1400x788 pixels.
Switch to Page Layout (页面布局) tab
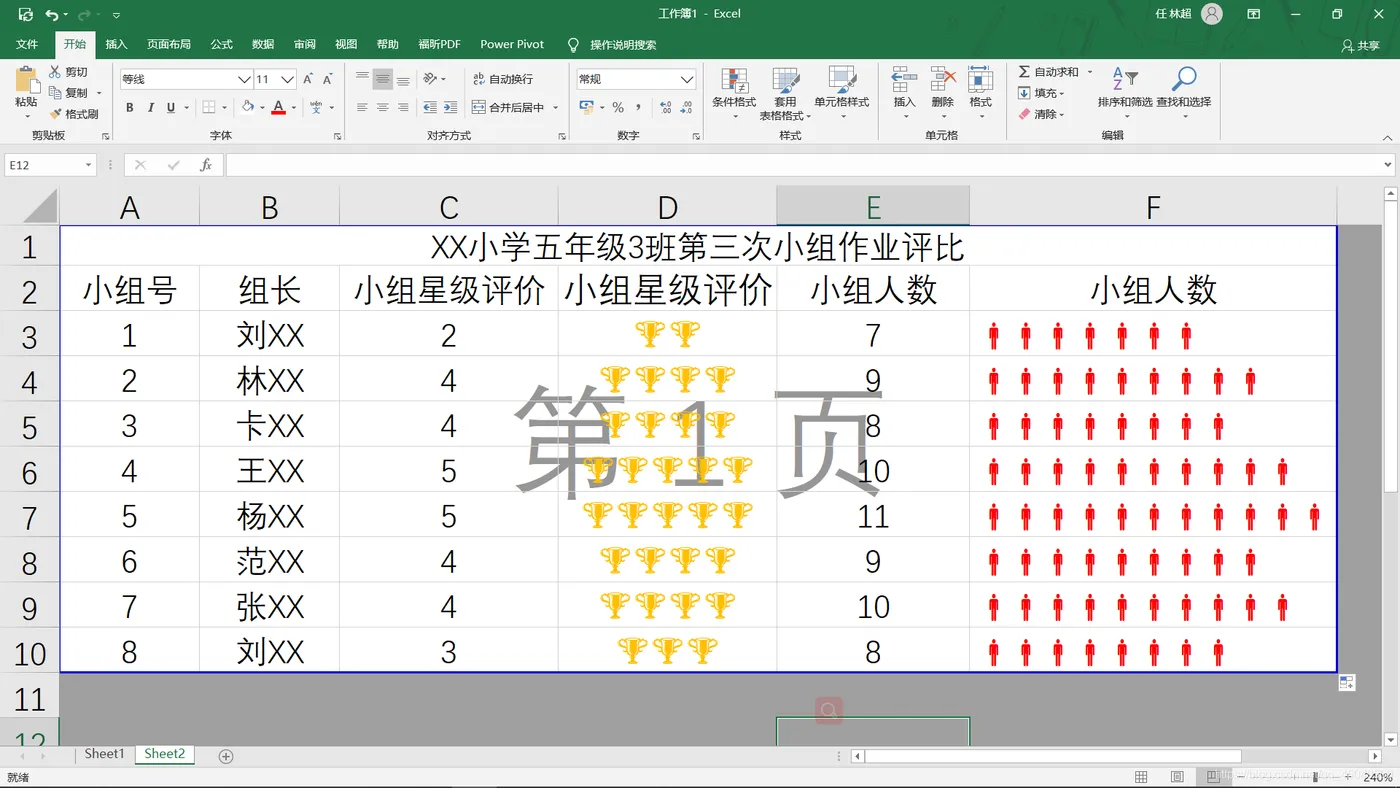tap(169, 44)
